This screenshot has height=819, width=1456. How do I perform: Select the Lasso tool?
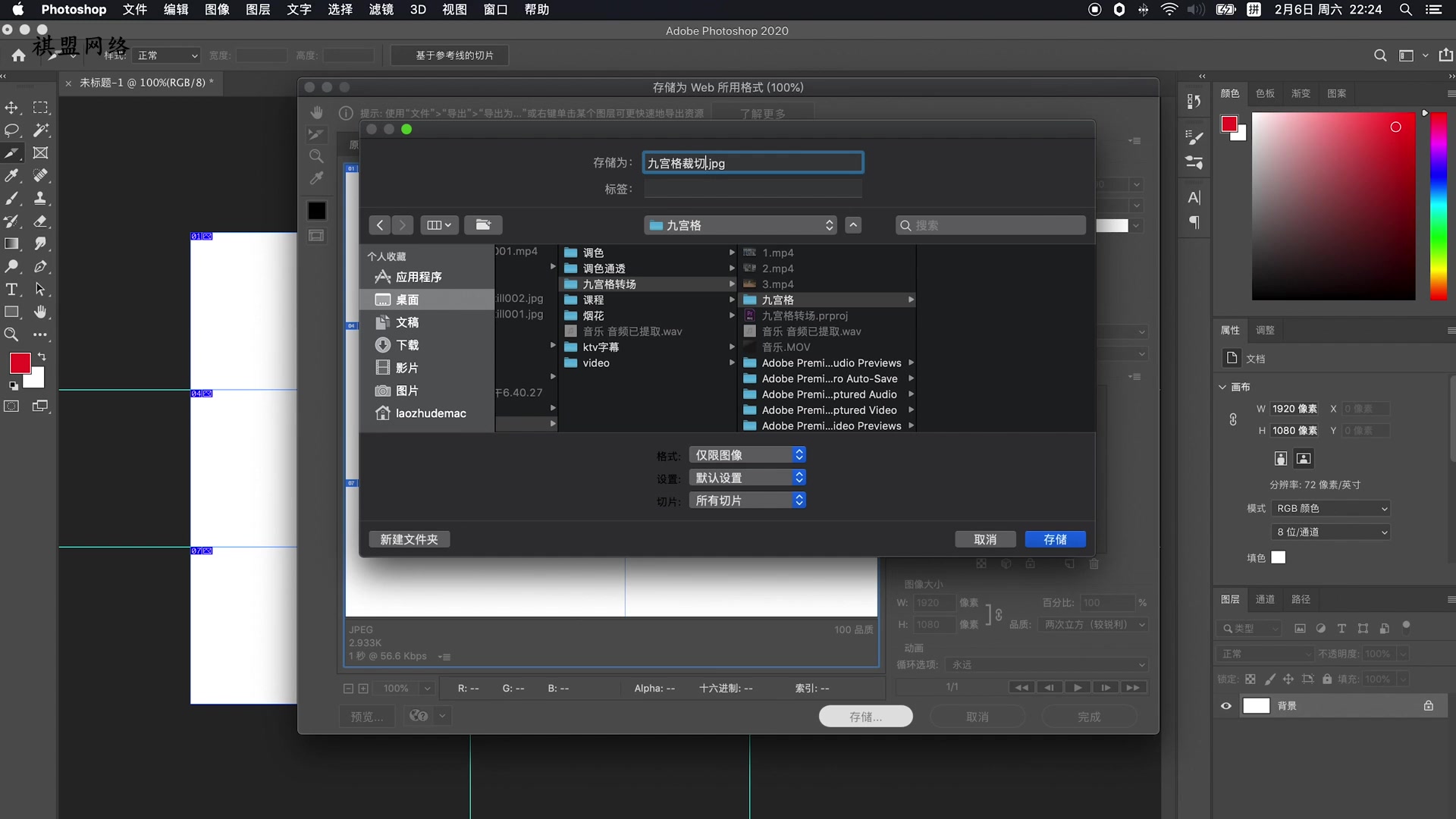click(12, 130)
